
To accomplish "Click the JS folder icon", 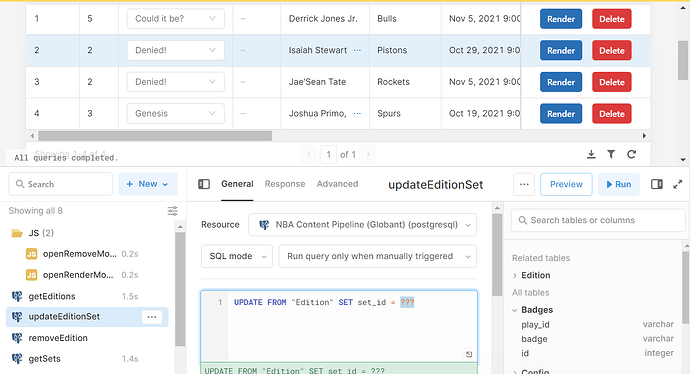I will click(x=17, y=233).
